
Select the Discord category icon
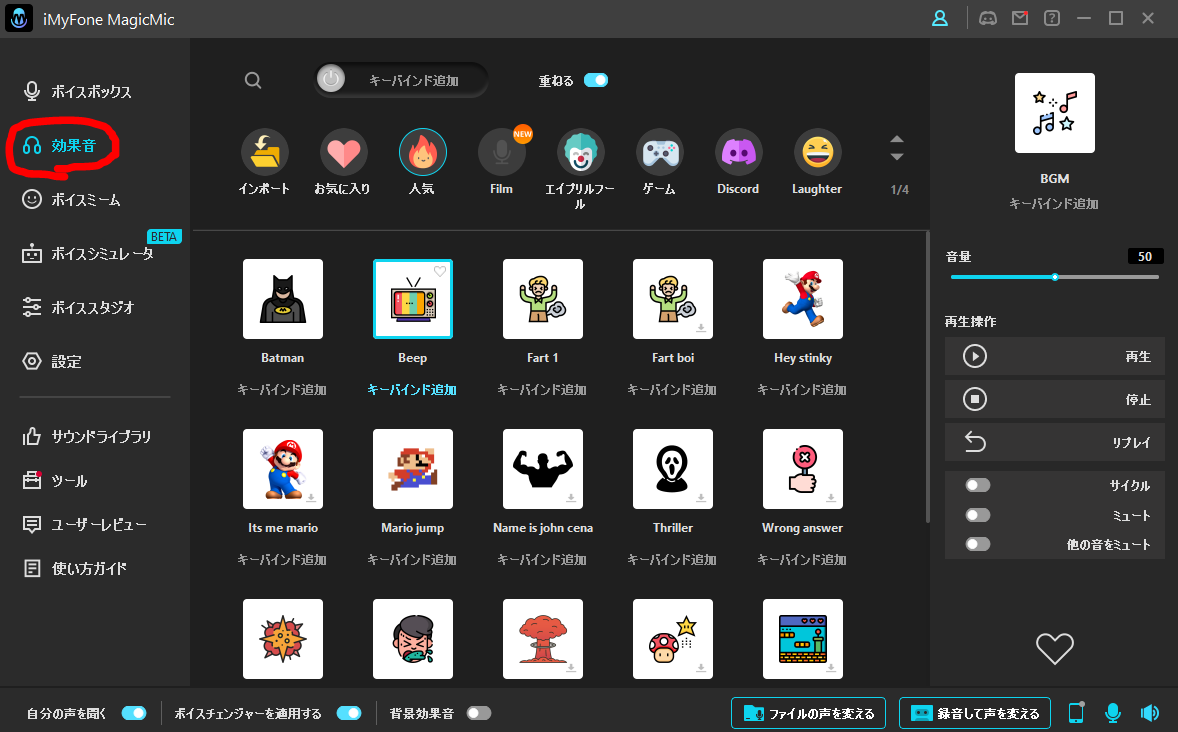tap(739, 153)
